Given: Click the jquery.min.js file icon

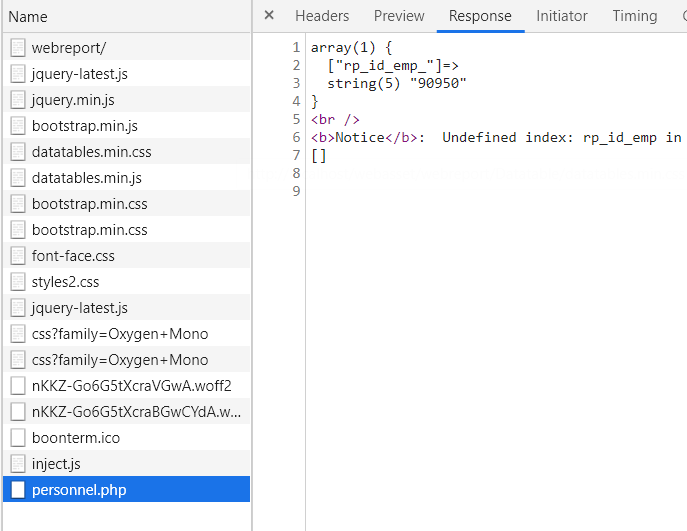Looking at the screenshot, I should click(18, 100).
